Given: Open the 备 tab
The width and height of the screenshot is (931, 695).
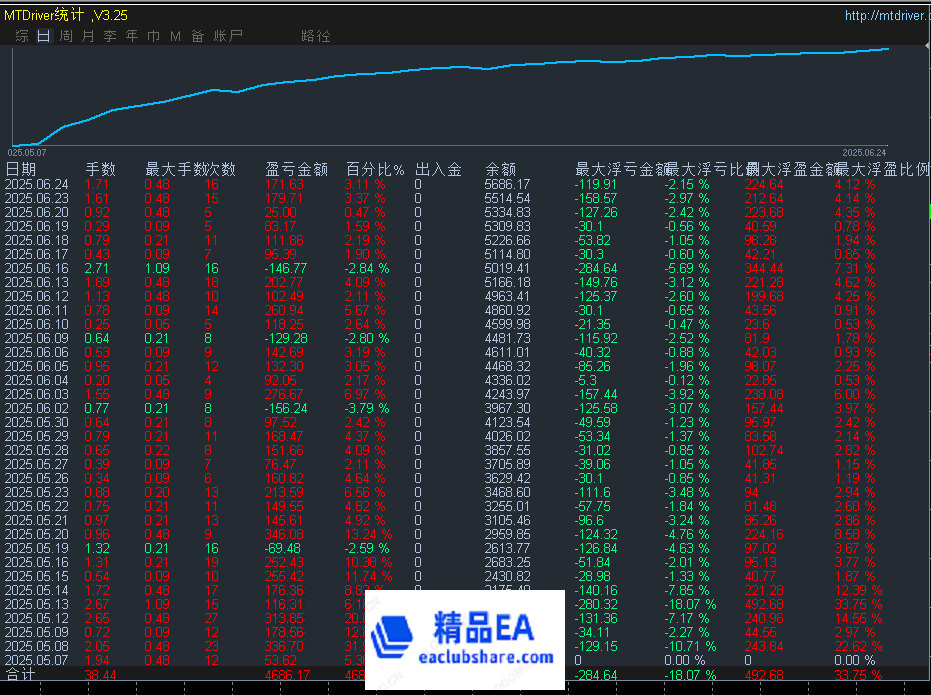Looking at the screenshot, I should pos(197,36).
